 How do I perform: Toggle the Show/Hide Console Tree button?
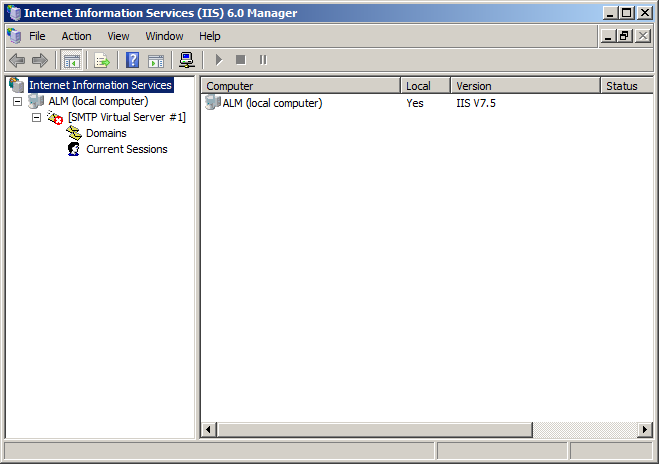click(x=71, y=61)
